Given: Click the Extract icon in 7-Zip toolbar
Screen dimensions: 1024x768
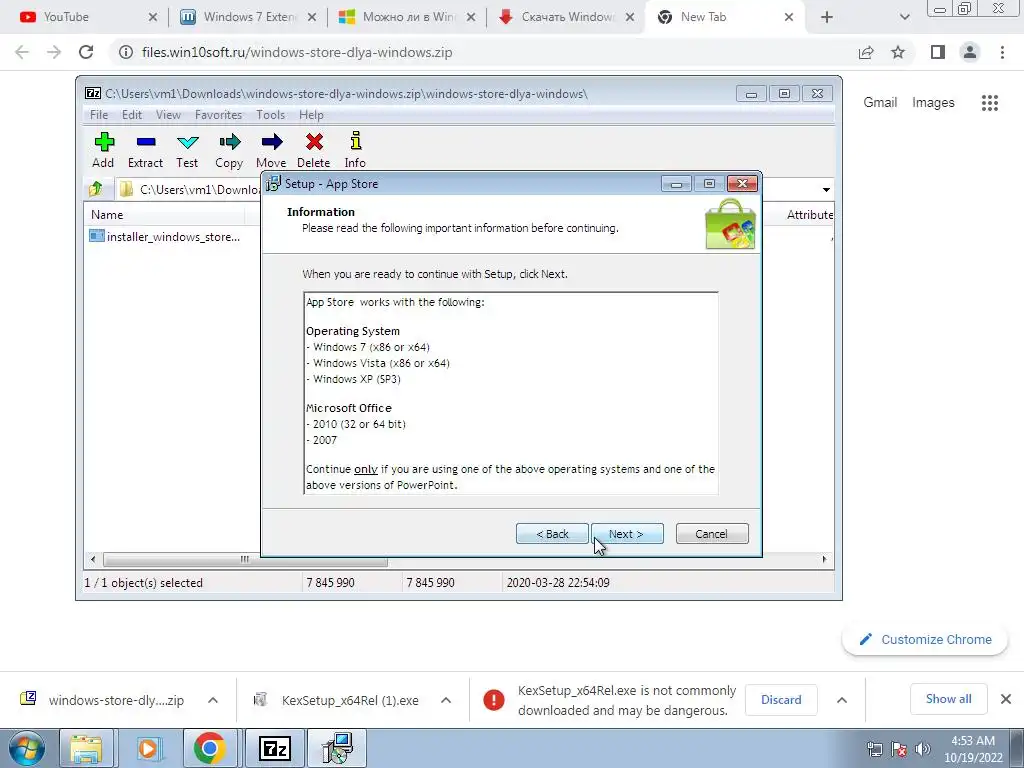Looking at the screenshot, I should pyautogui.click(x=146, y=142).
